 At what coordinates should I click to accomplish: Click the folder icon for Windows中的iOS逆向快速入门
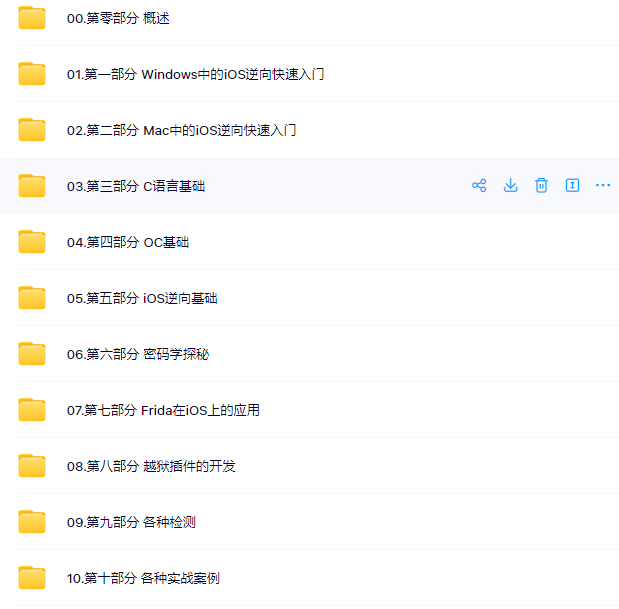click(32, 74)
